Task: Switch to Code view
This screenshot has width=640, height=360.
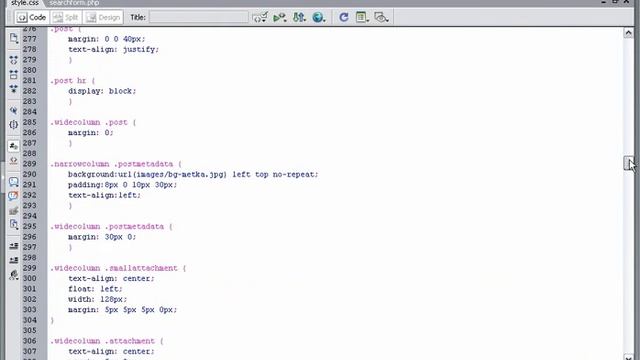Action: [x=32, y=18]
